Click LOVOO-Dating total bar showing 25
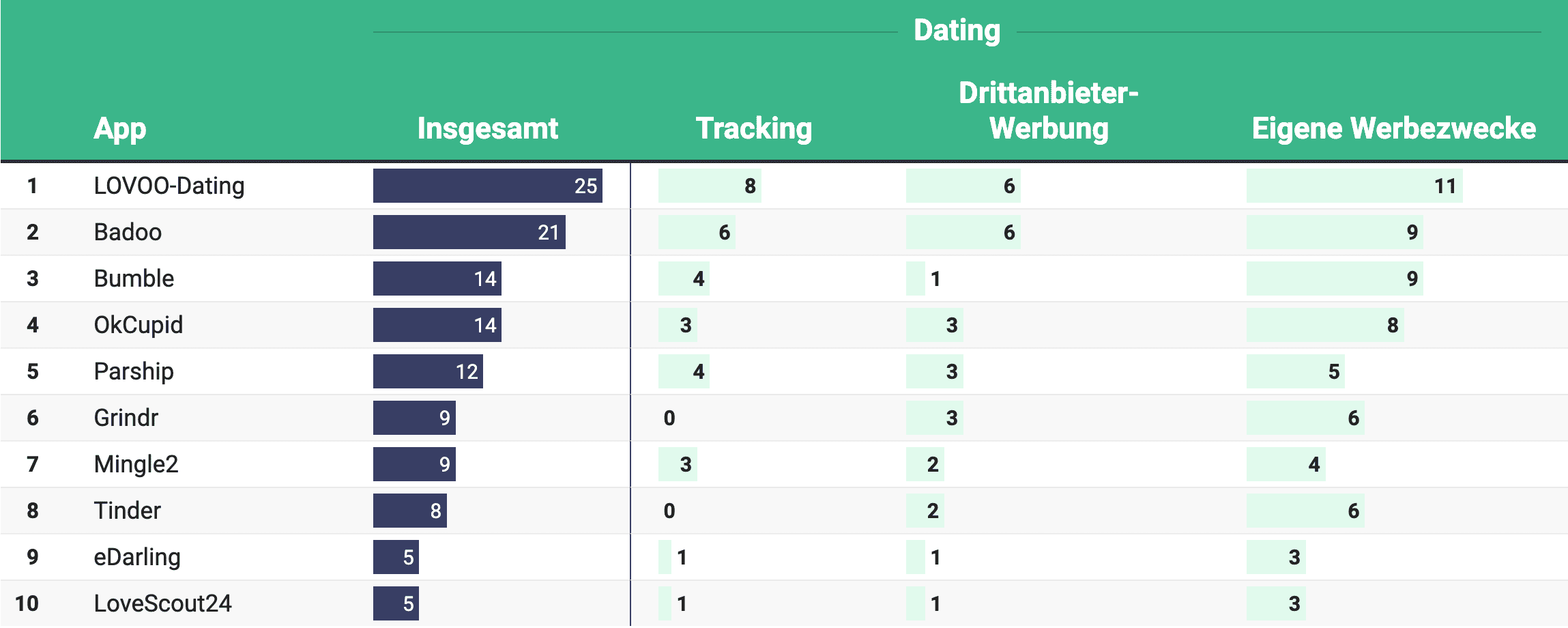Screen dimensions: 1568x628 [x=488, y=186]
